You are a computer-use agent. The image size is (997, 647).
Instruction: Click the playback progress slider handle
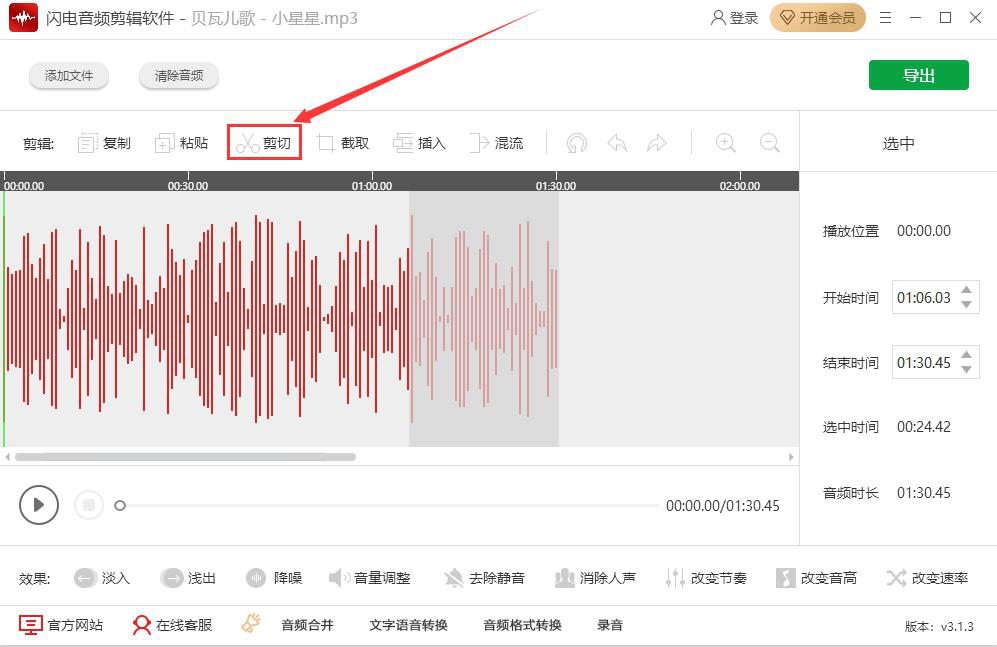(x=120, y=506)
